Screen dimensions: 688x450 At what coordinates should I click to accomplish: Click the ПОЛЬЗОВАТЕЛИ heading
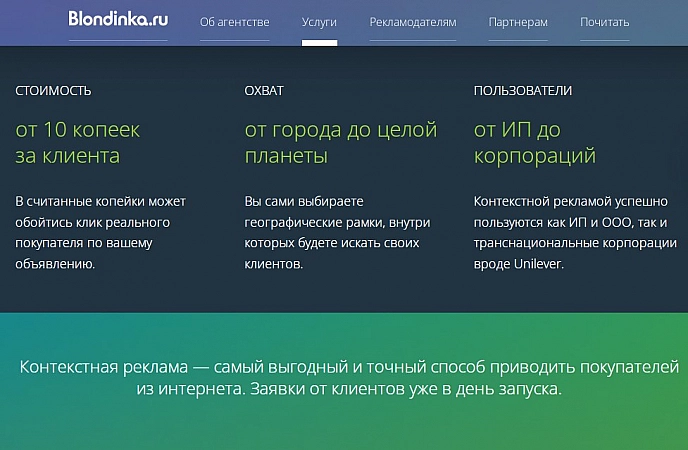[x=523, y=91]
